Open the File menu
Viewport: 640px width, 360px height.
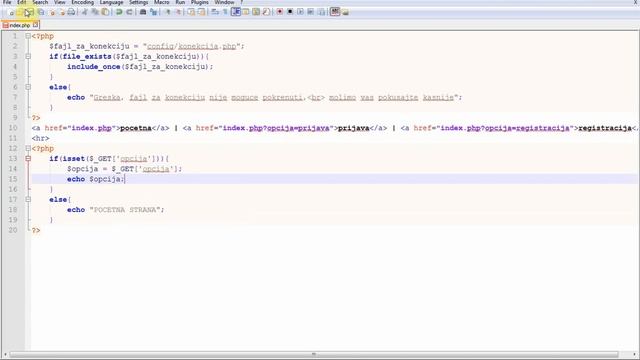(x=7, y=2)
